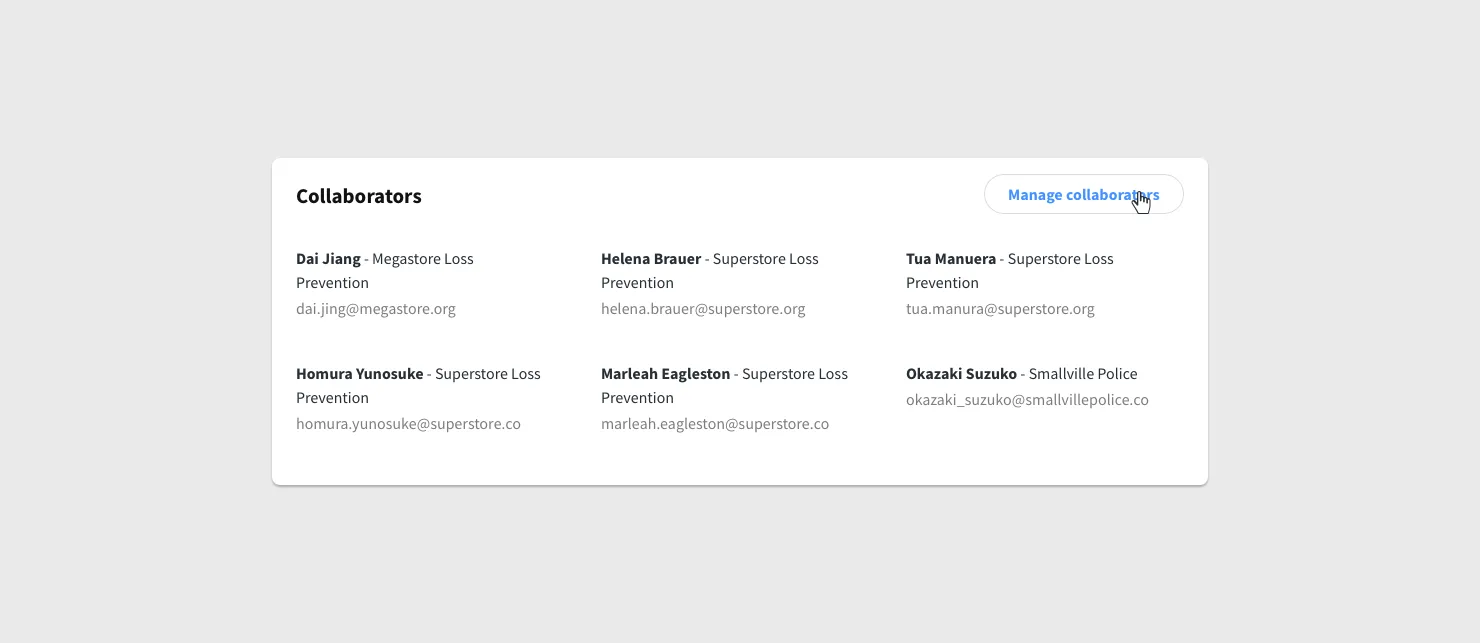The image size is (1480, 643).
Task: Click the Manage collaborators button
Action: [x=1083, y=195]
